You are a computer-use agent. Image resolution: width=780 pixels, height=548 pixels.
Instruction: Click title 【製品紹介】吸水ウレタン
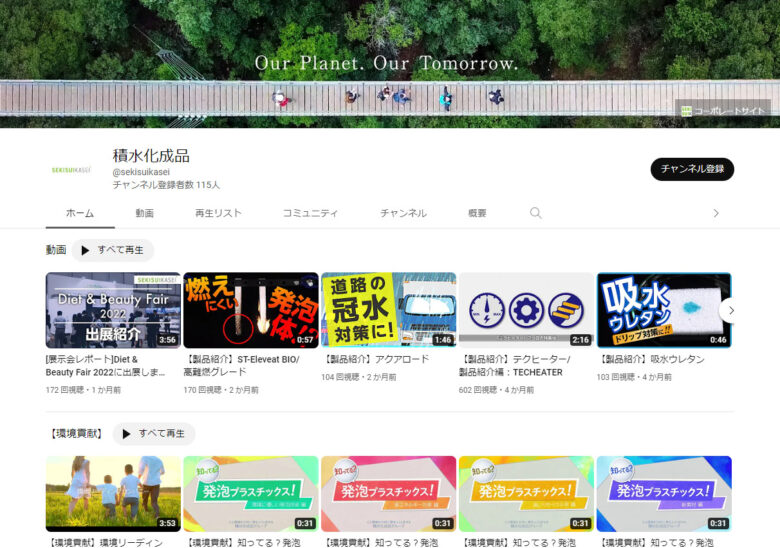(651, 359)
